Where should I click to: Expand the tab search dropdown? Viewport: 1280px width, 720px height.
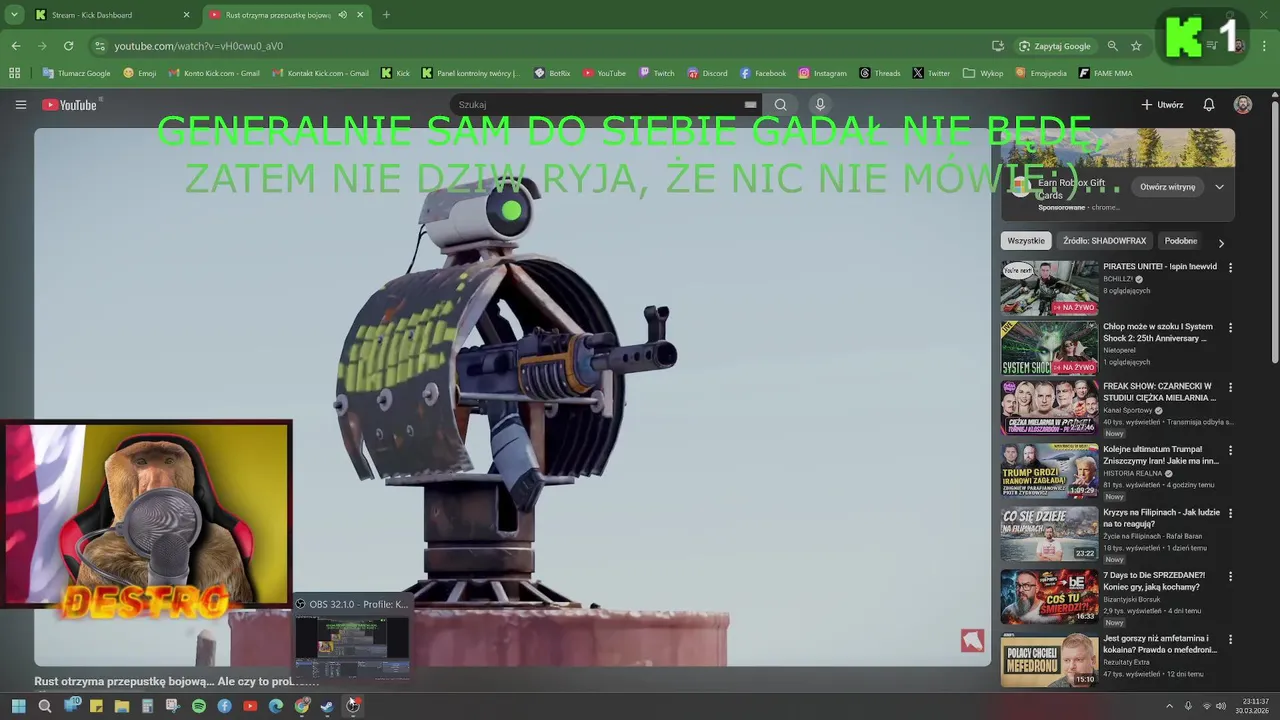coord(14,15)
